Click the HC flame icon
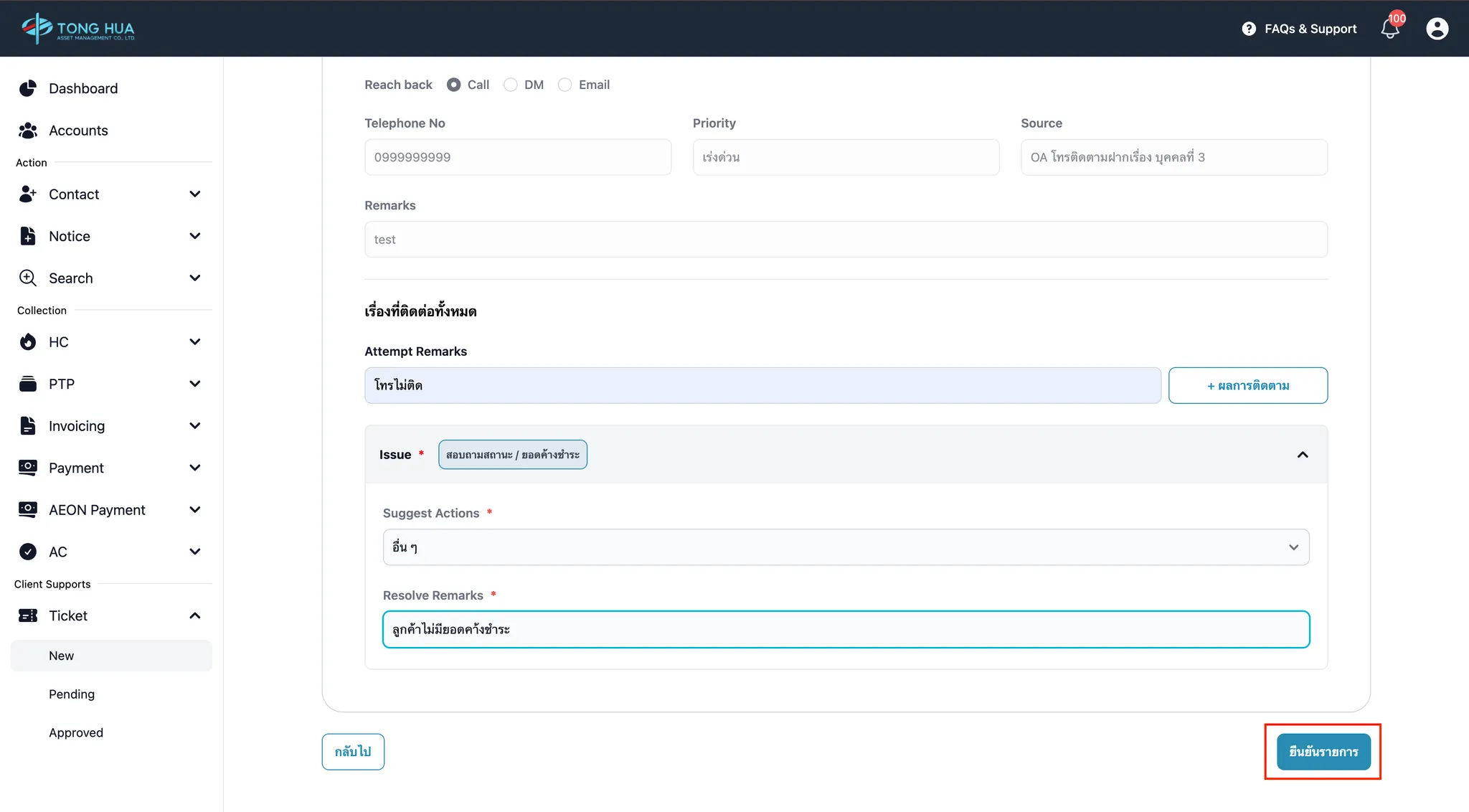The height and width of the screenshot is (812, 1469). point(28,342)
